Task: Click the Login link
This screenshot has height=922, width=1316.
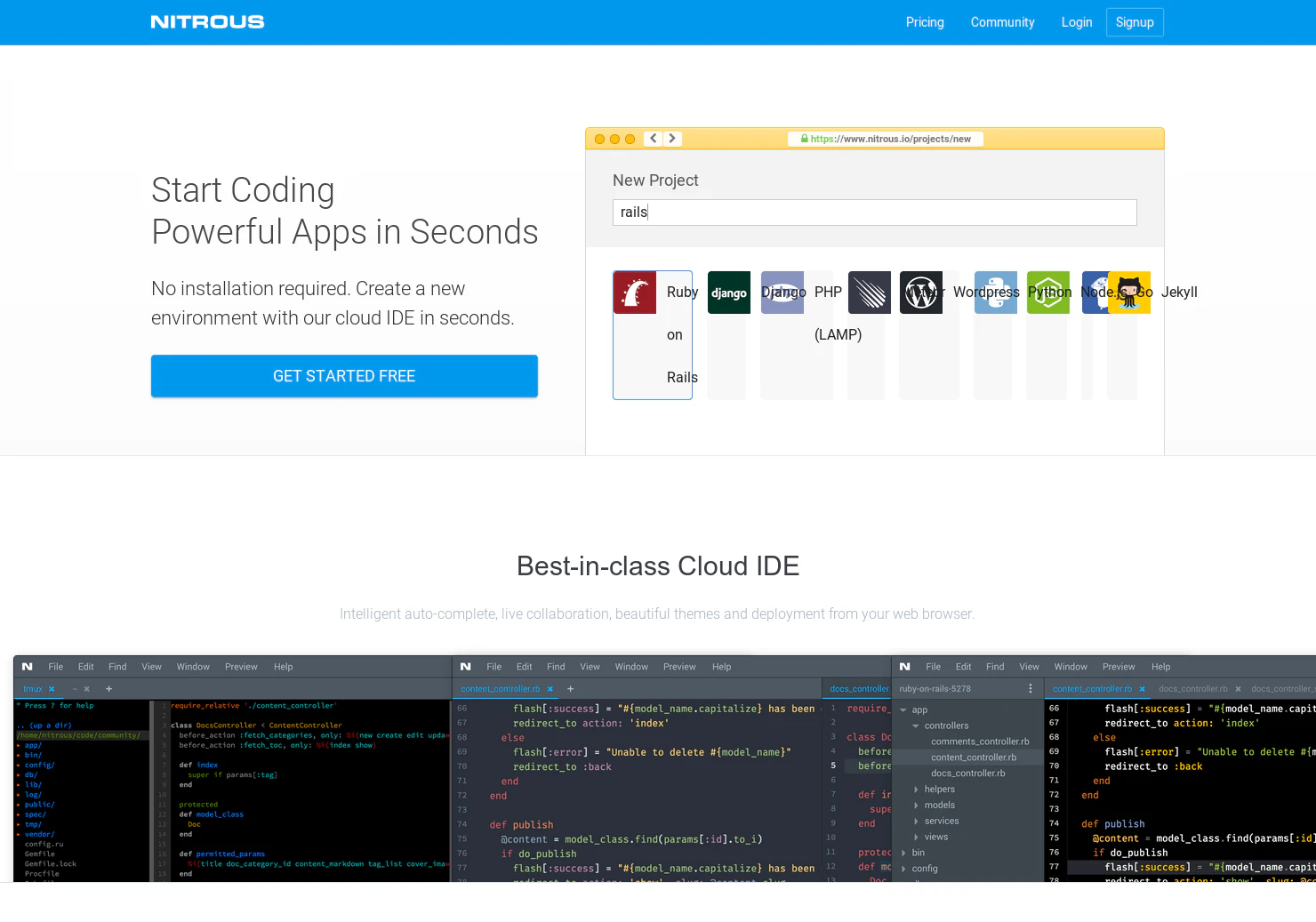Action: pos(1077,22)
